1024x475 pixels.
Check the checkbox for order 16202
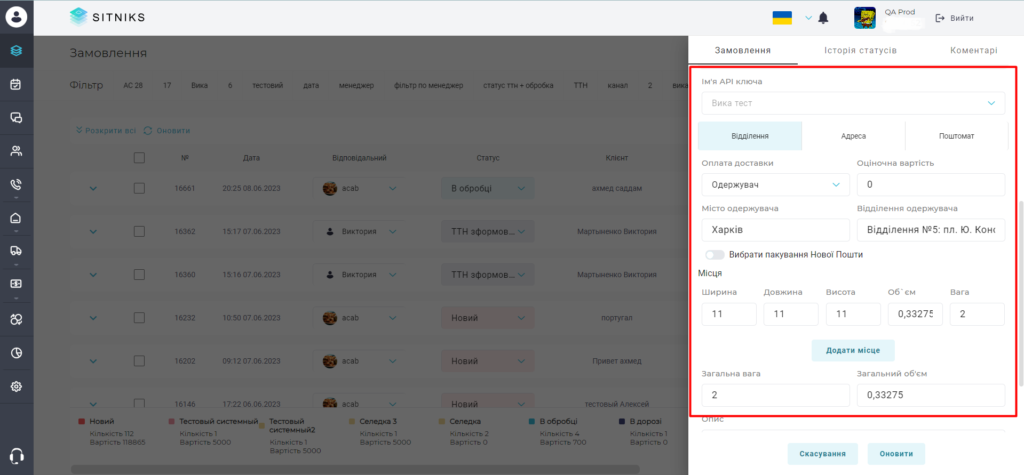[139, 361]
